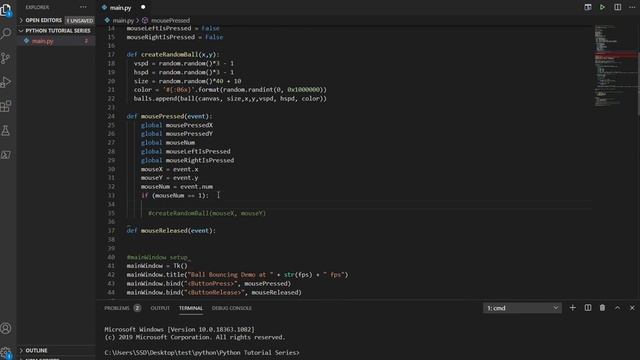640x360 pixels.
Task: Collapse the Python Tutorial Series folder
Action: coord(56,31)
